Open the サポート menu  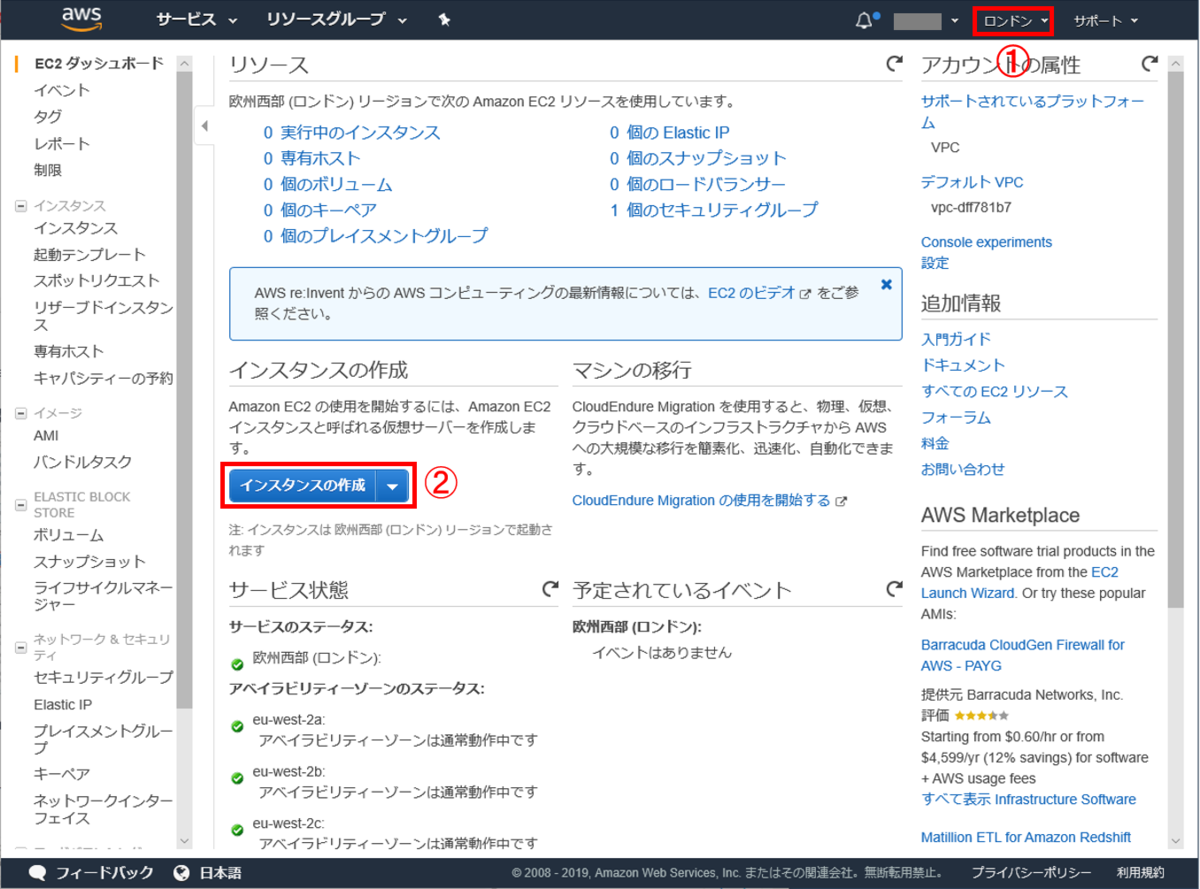1106,20
